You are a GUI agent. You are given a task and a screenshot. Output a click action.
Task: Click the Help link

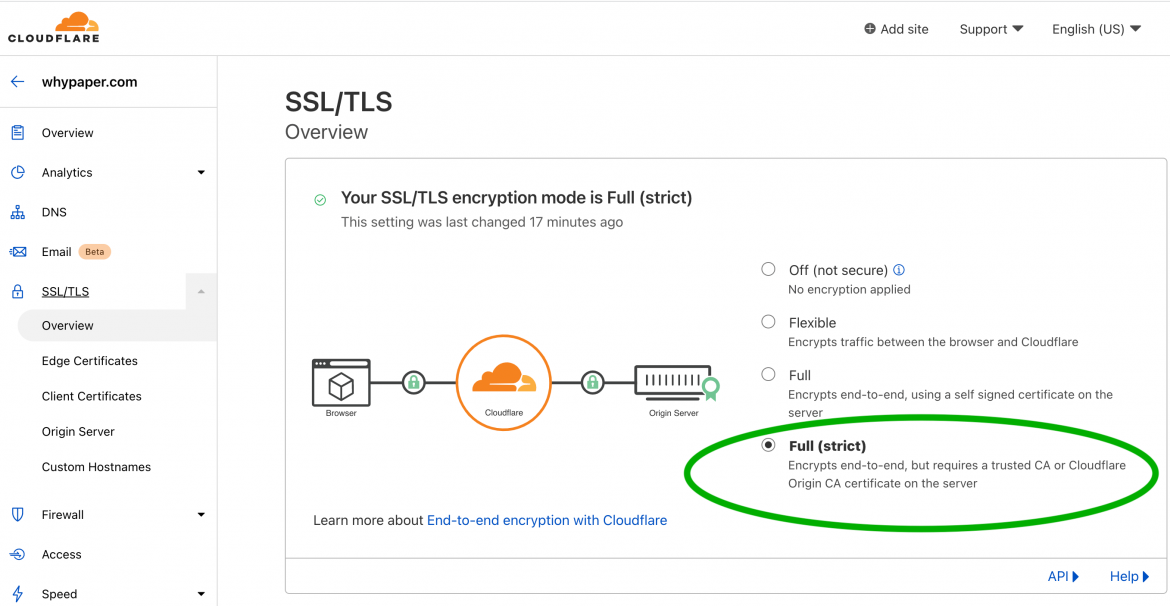coord(1124,576)
